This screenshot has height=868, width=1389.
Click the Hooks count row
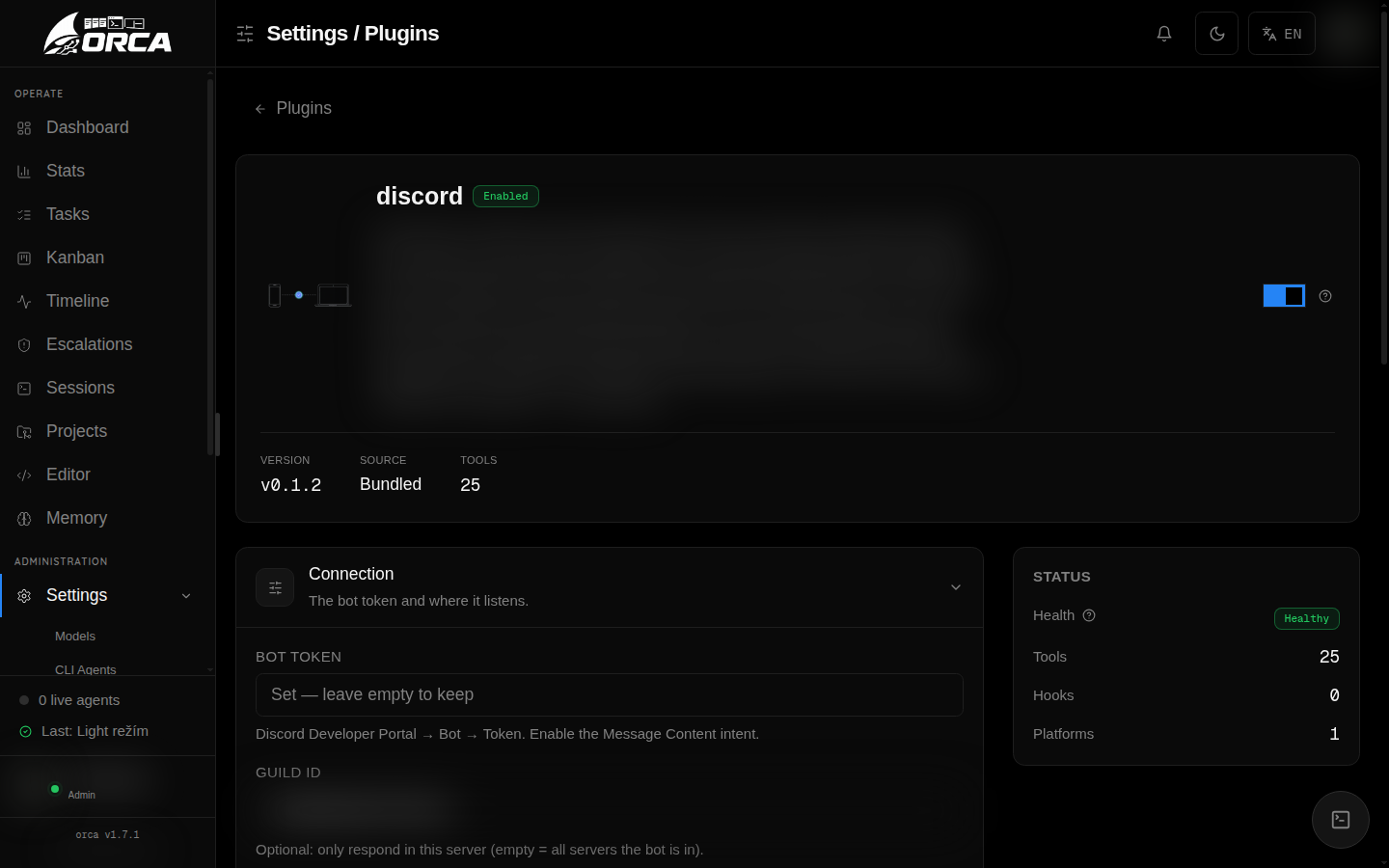pyautogui.click(x=1186, y=695)
